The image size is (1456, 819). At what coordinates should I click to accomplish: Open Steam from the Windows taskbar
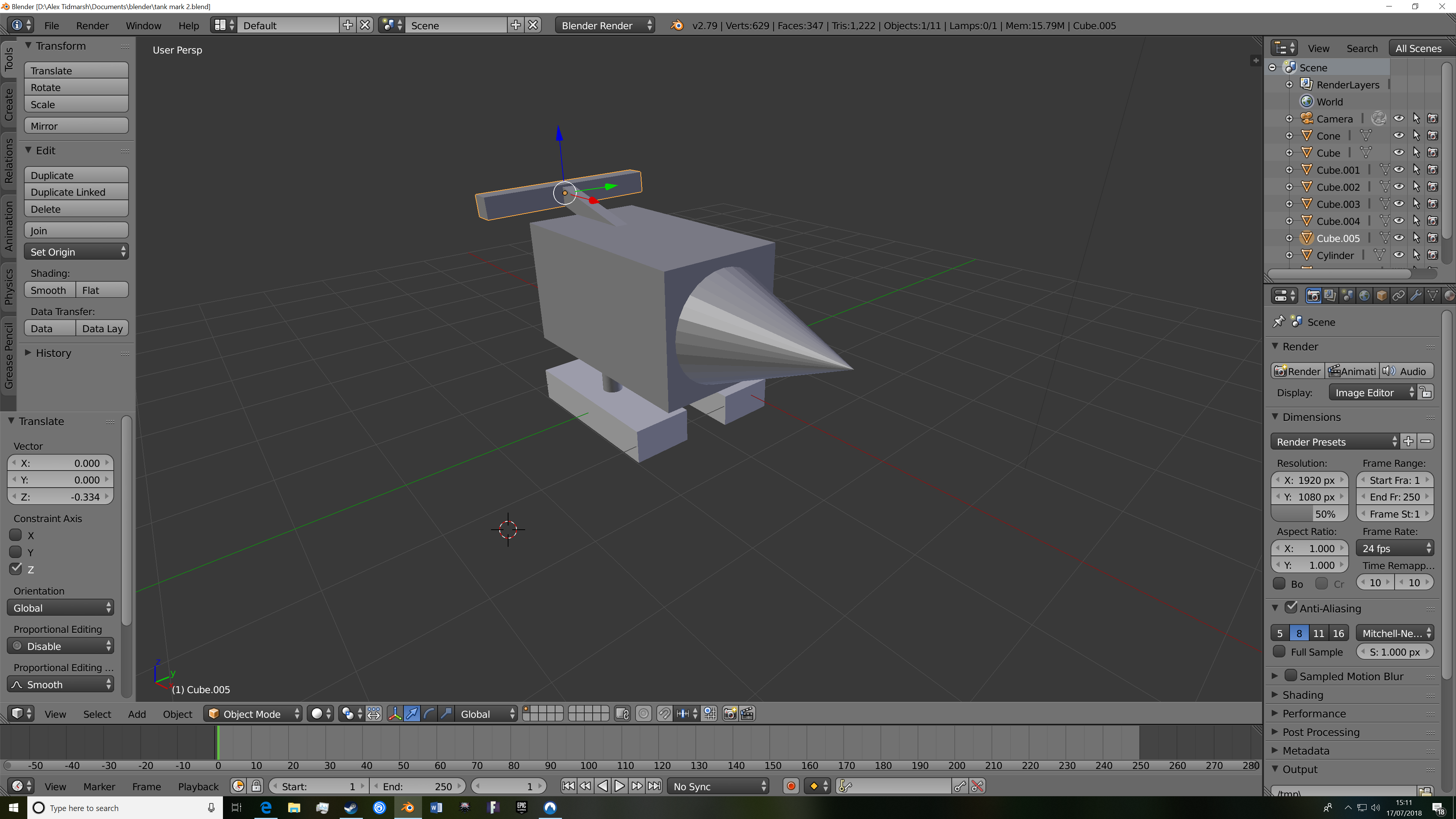click(350, 808)
